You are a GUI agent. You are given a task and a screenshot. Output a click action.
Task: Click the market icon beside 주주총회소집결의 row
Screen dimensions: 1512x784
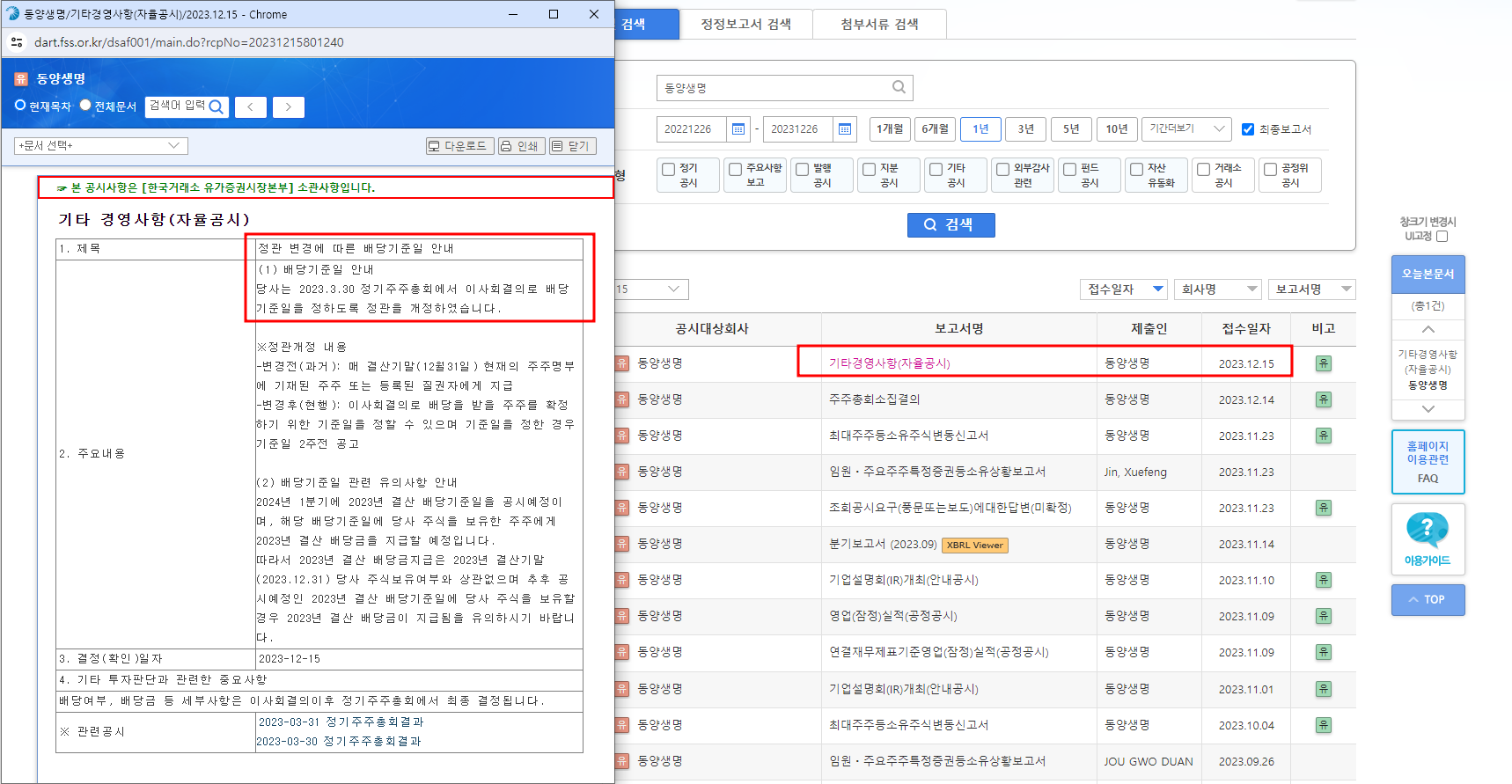tap(622, 399)
